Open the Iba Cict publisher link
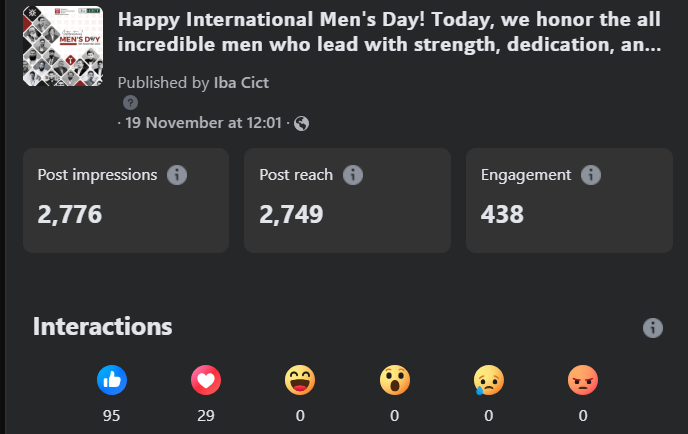 (x=241, y=82)
